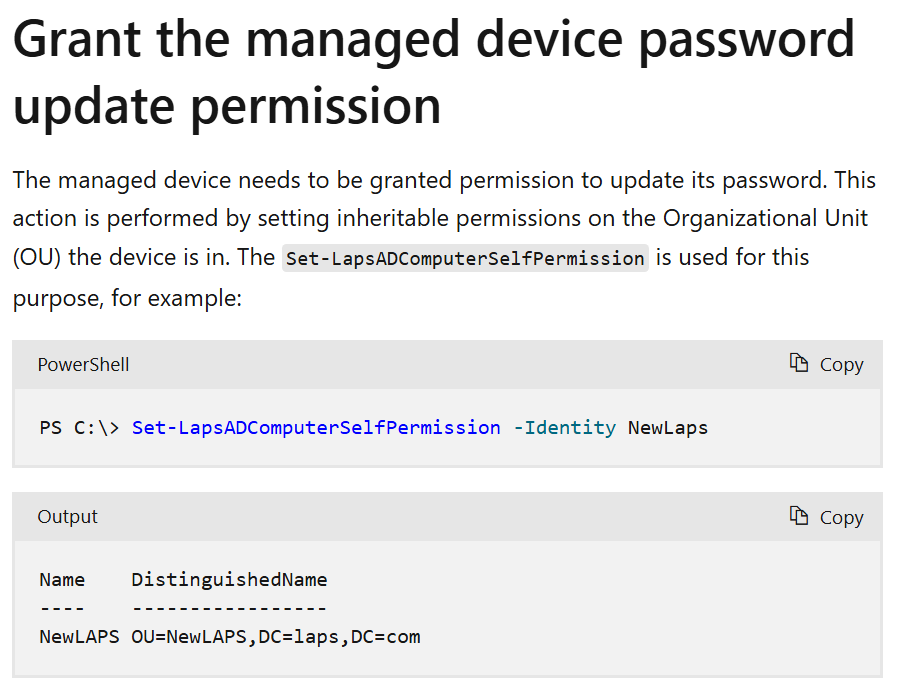Image resolution: width=910 pixels, height=682 pixels.
Task: Select the PowerShell label on the code block
Action: click(83, 364)
